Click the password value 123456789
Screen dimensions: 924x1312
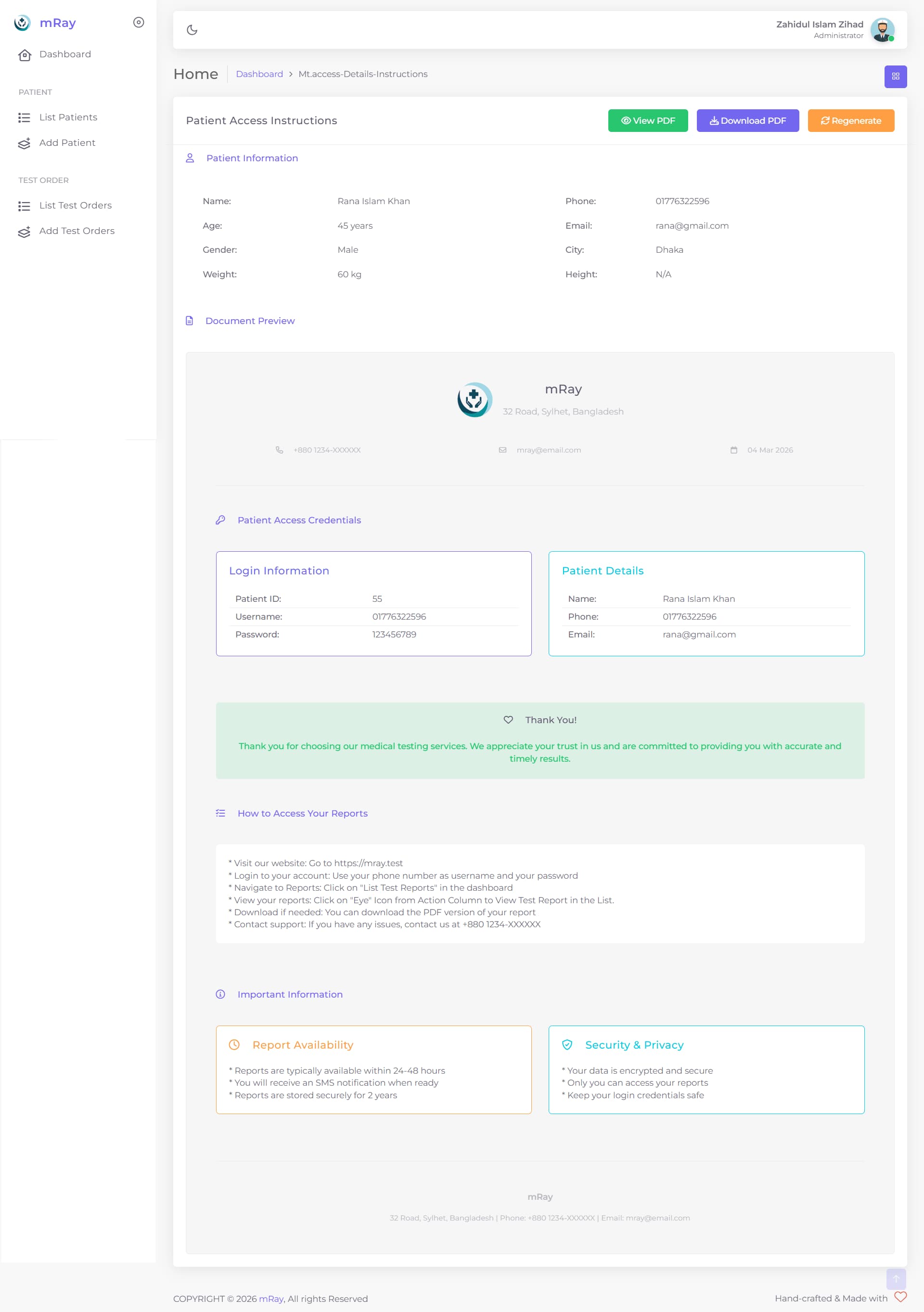[x=394, y=635]
